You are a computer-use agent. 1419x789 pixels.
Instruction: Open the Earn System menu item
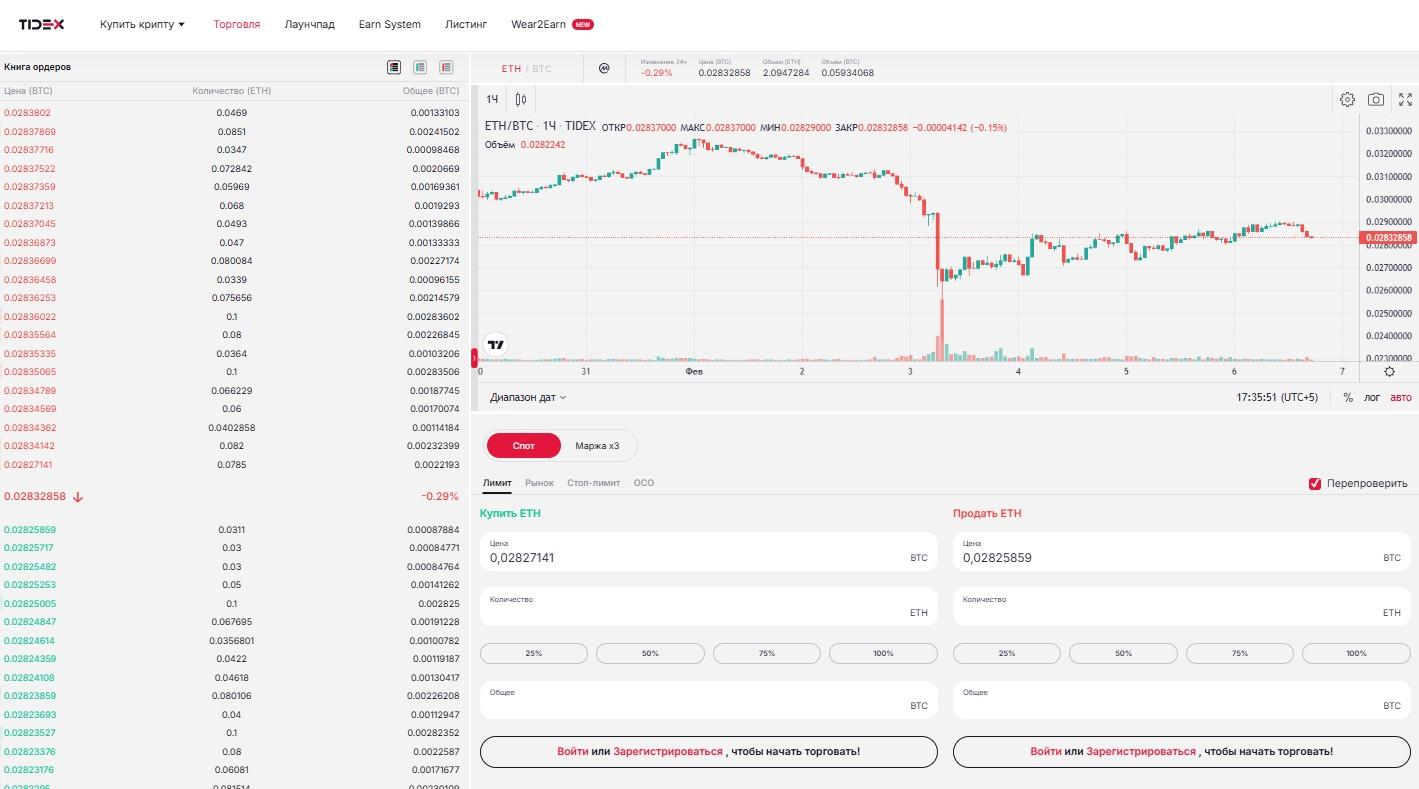390,24
